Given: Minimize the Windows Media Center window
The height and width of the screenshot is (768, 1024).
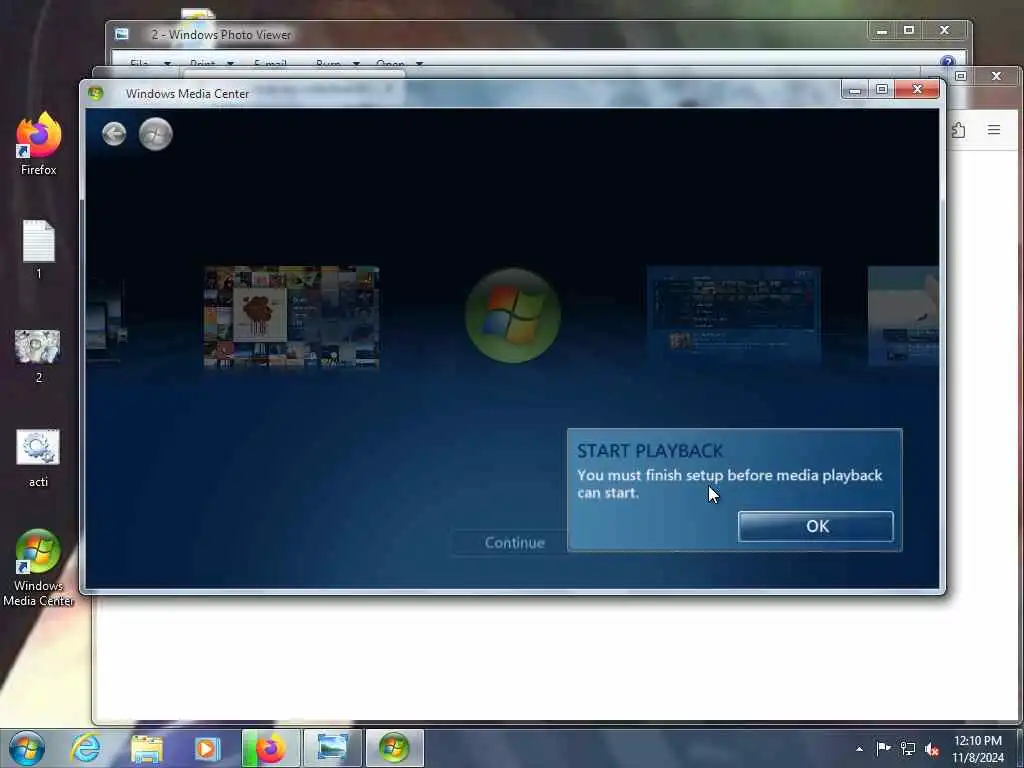Looking at the screenshot, I should [855, 89].
